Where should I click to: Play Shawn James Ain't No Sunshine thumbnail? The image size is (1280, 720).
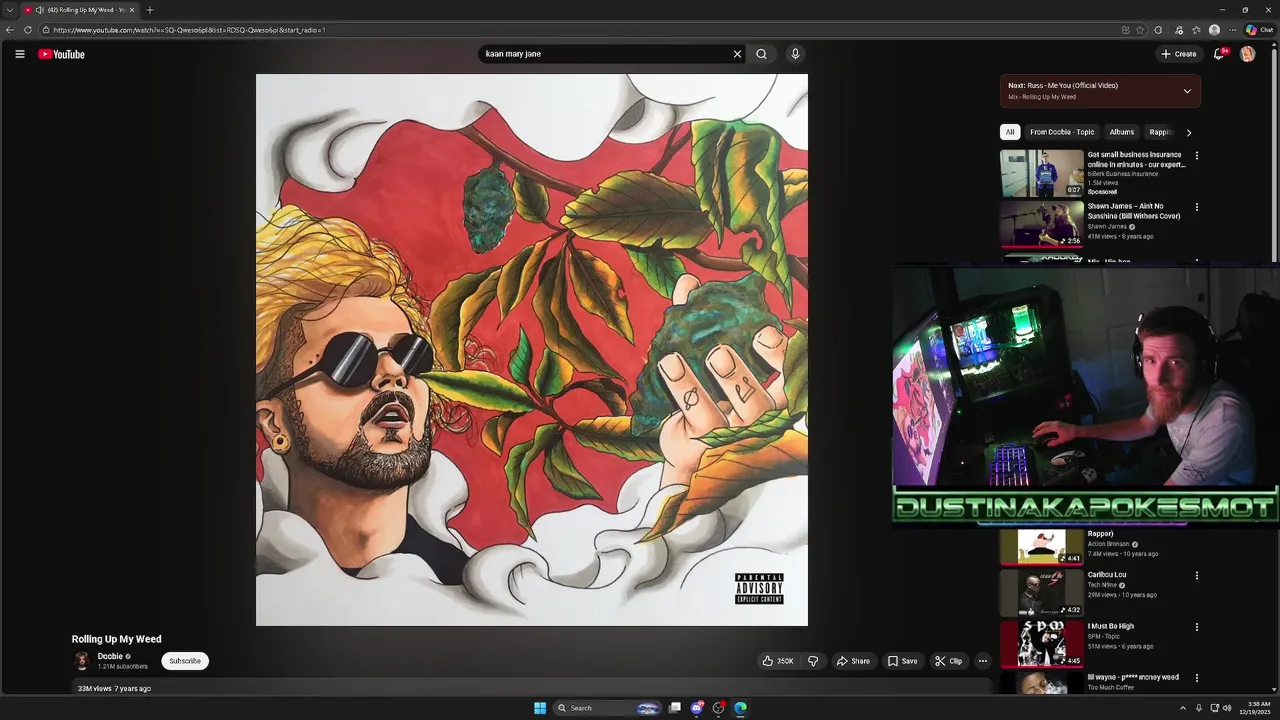[x=1042, y=224]
